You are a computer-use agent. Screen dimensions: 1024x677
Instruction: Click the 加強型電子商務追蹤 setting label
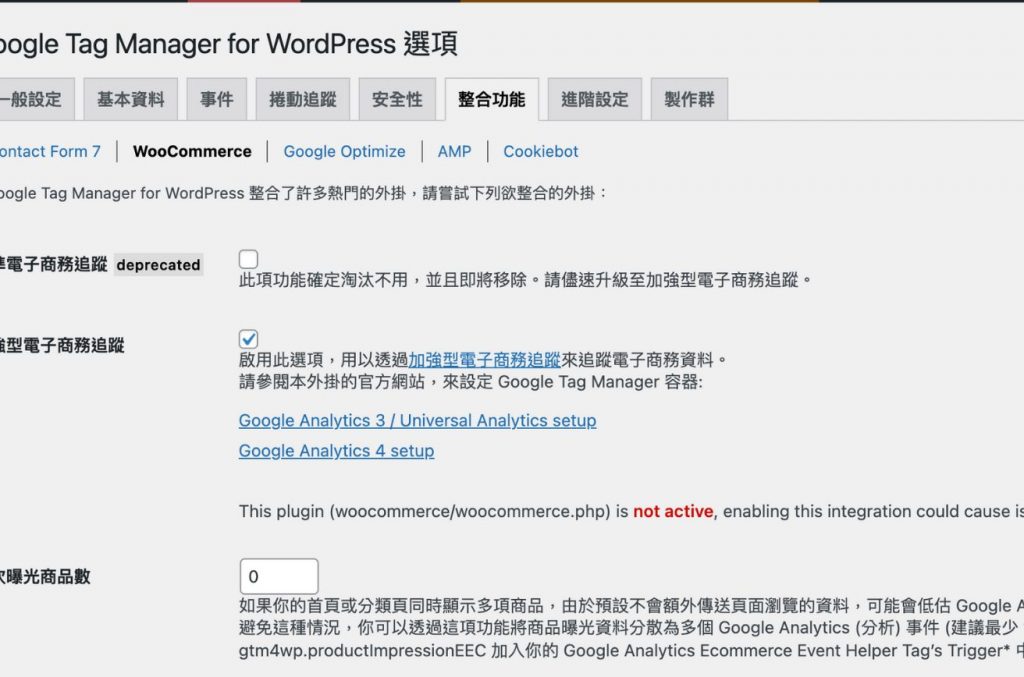point(62,345)
